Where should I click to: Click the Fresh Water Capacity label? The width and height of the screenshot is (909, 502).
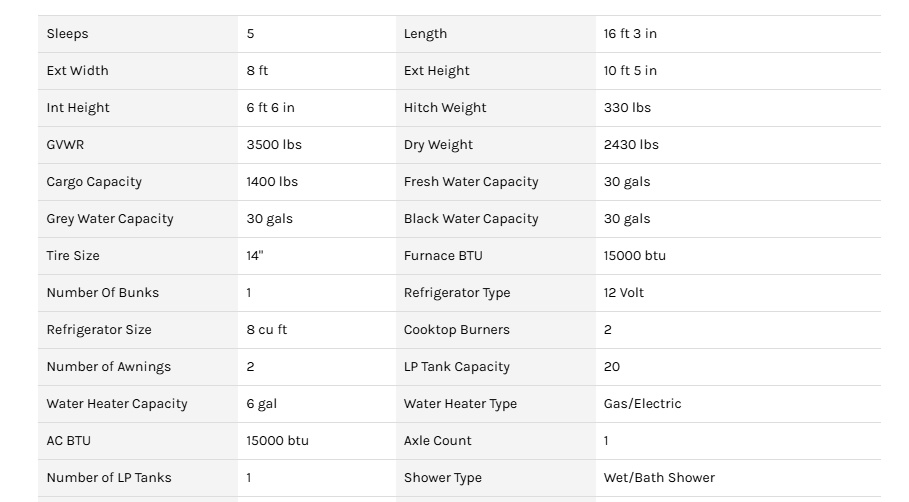(471, 182)
